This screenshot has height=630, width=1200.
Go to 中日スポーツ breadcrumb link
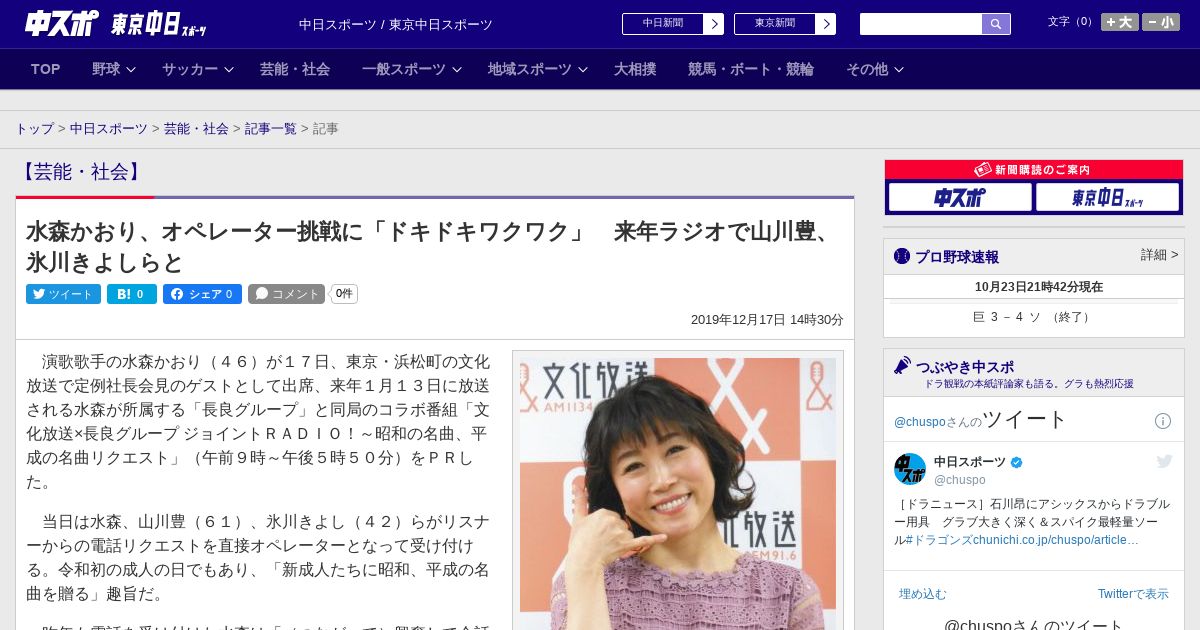click(109, 129)
